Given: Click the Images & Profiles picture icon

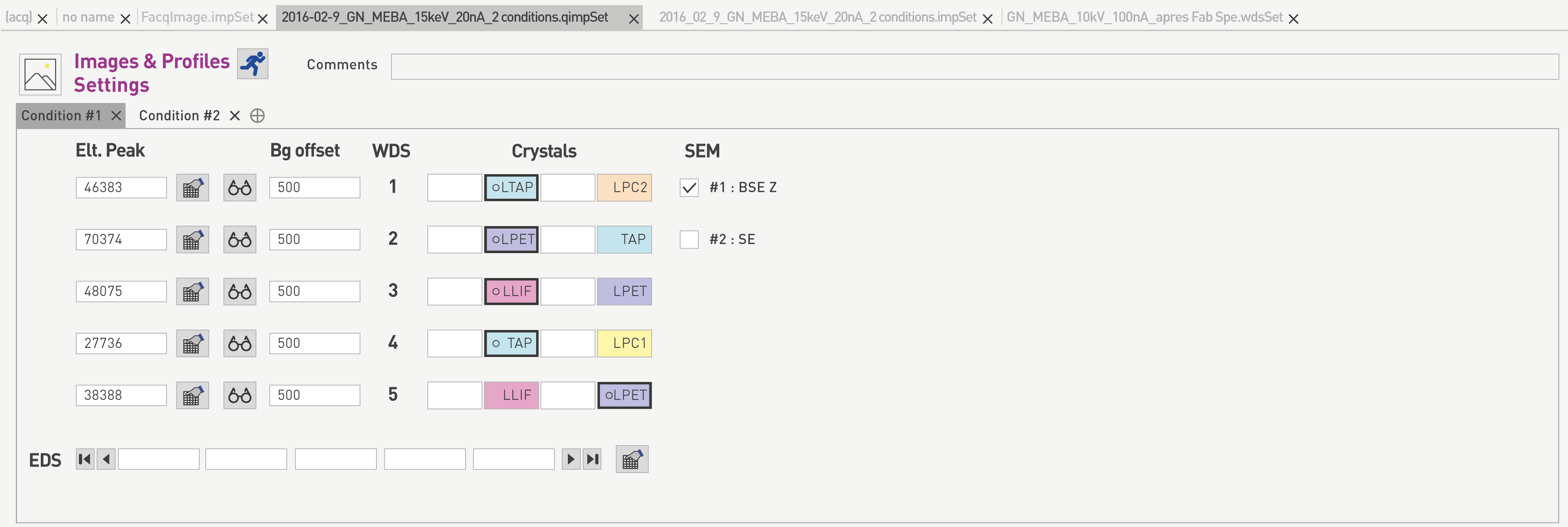Looking at the screenshot, I should click(x=40, y=74).
